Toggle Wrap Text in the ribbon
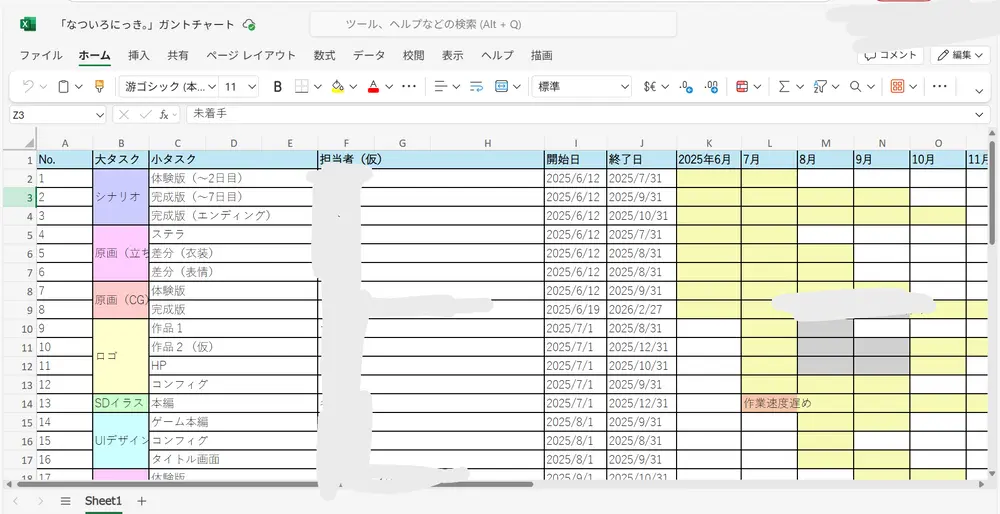Viewport: 1000px width, 514px height. (x=475, y=87)
